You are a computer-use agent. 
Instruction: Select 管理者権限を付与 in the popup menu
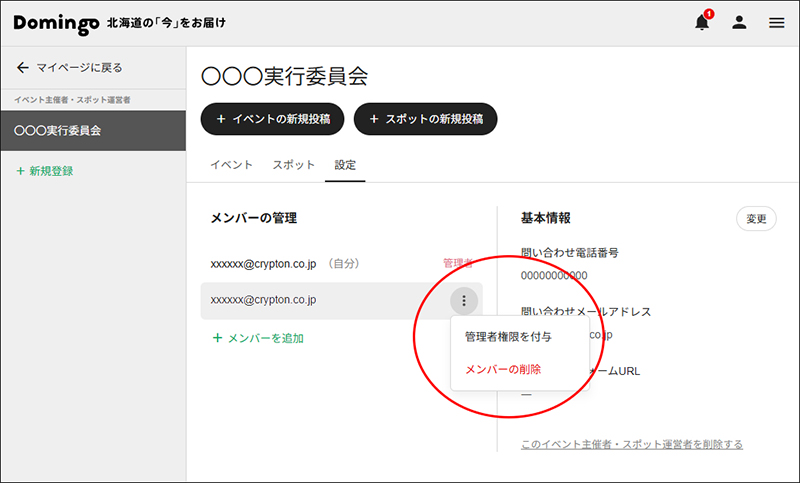[x=508, y=337]
